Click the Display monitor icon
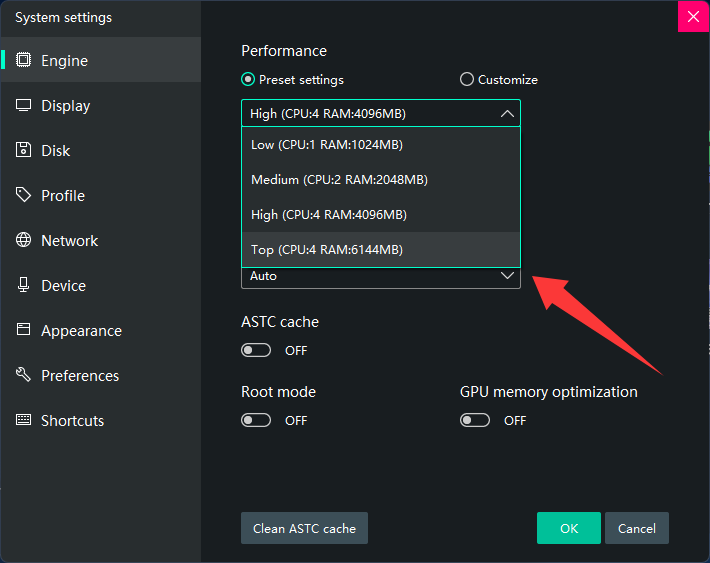The image size is (710, 563). [23, 105]
